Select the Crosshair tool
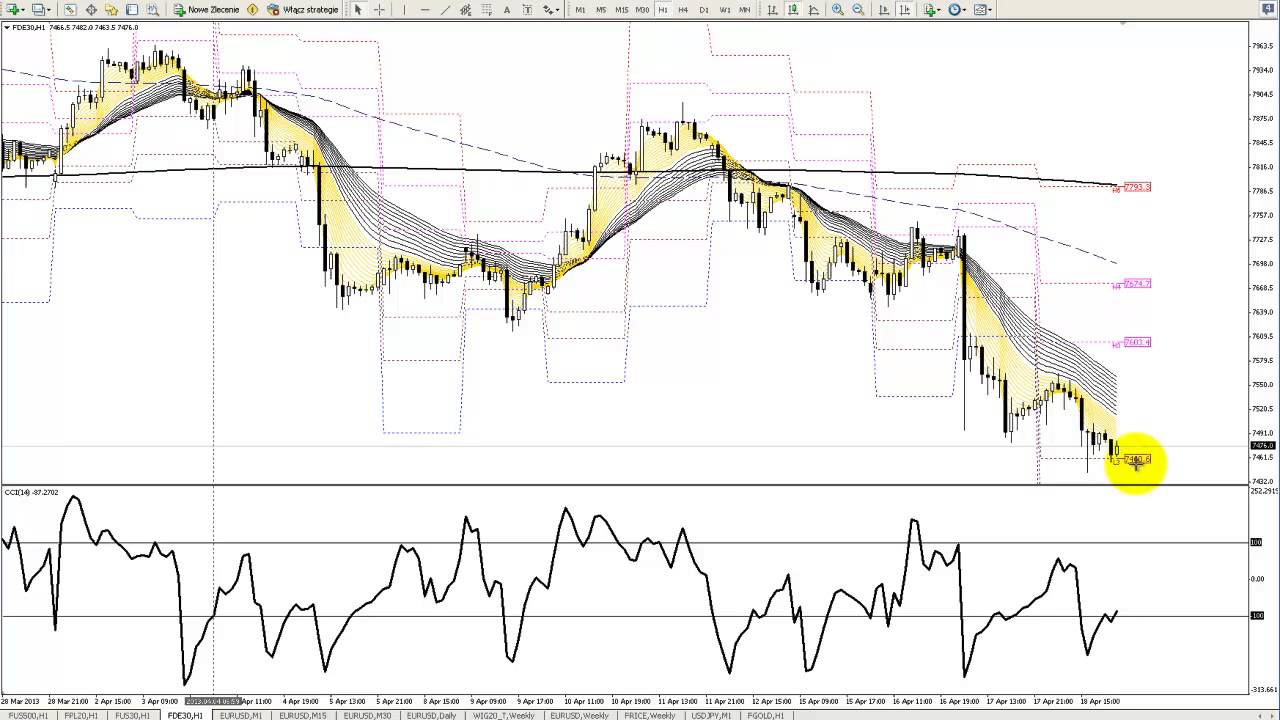The width and height of the screenshot is (1280, 720). [x=379, y=9]
